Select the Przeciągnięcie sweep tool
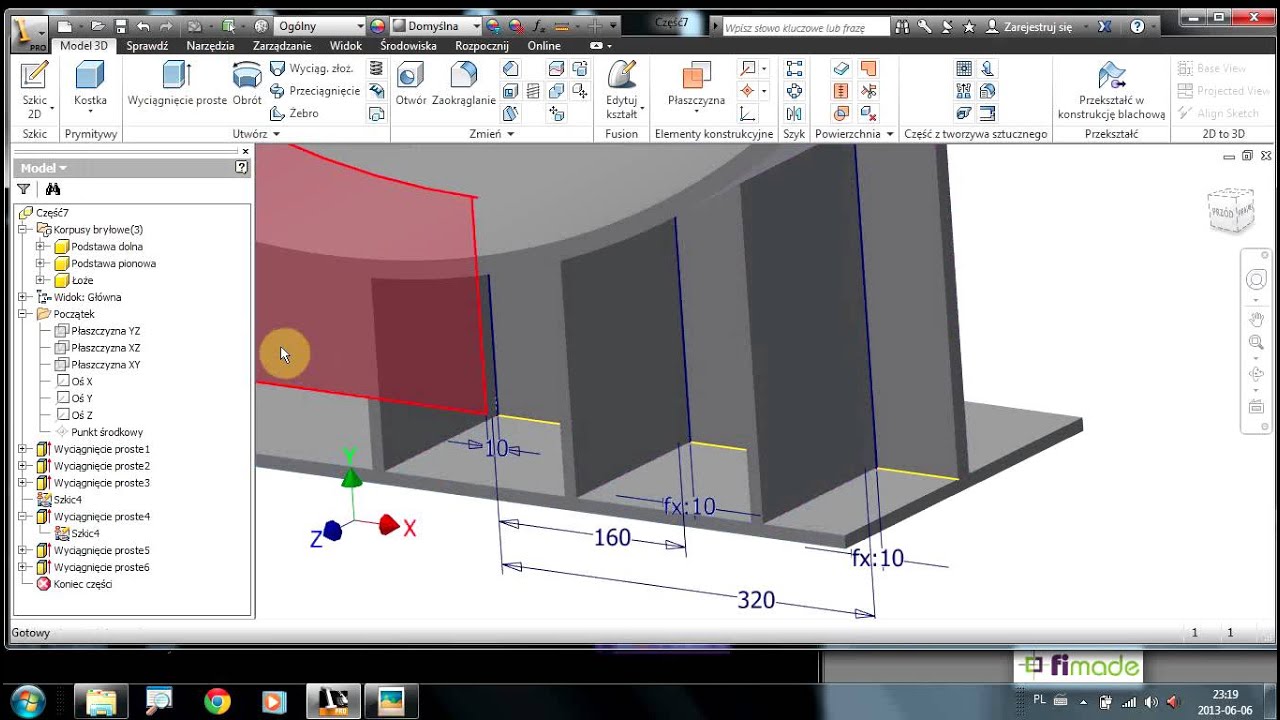Screen dimensions: 1280x720 coord(315,91)
